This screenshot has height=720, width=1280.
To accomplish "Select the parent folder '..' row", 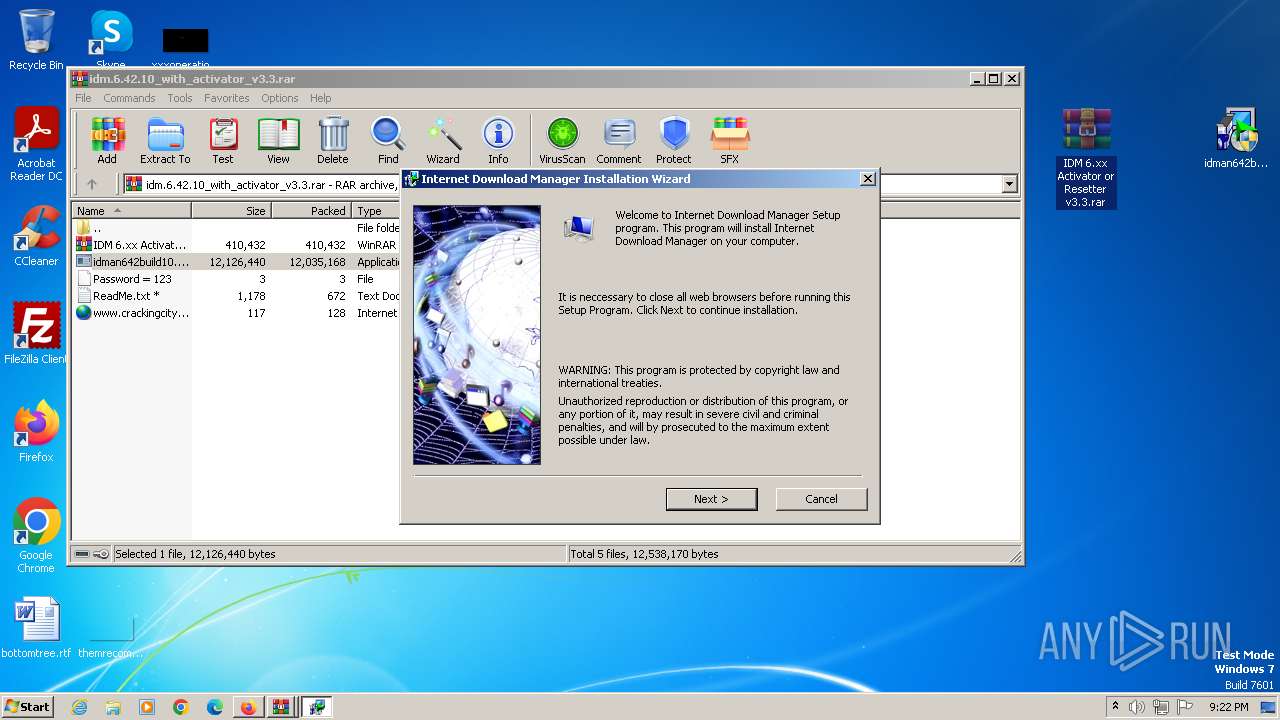I will (236, 228).
